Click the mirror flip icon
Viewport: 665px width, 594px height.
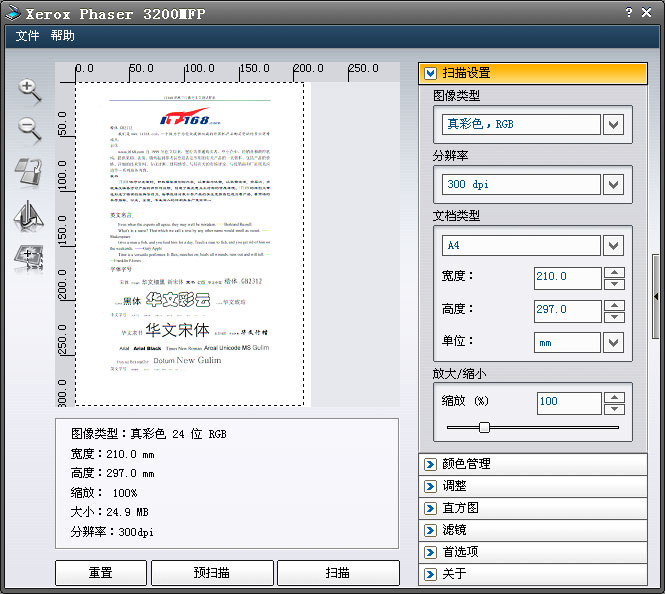pyautogui.click(x=28, y=215)
